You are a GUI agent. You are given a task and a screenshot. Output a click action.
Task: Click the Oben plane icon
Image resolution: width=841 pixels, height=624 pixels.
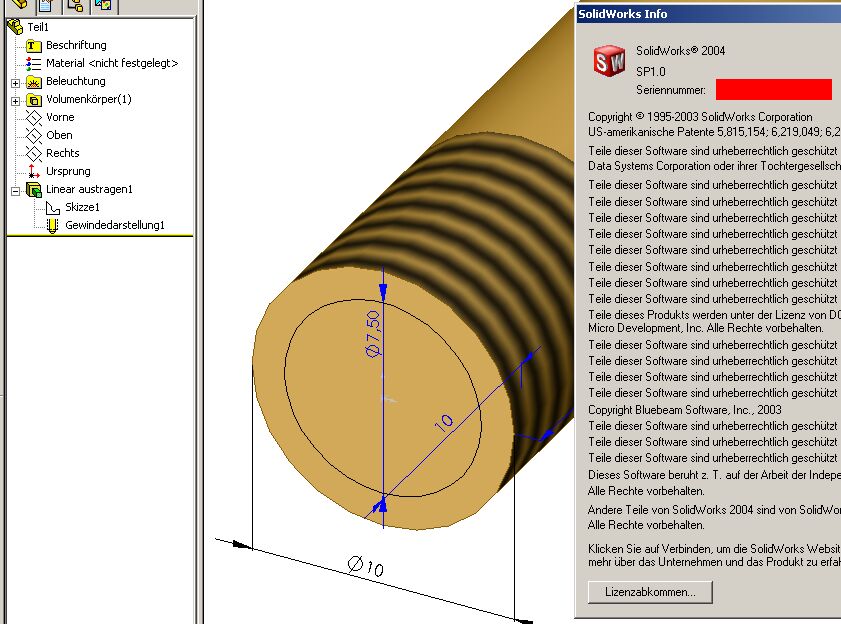point(34,135)
